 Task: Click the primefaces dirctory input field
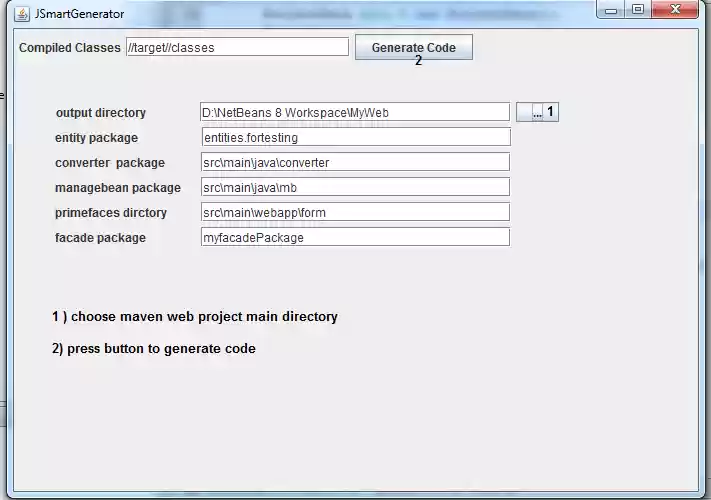coord(356,212)
